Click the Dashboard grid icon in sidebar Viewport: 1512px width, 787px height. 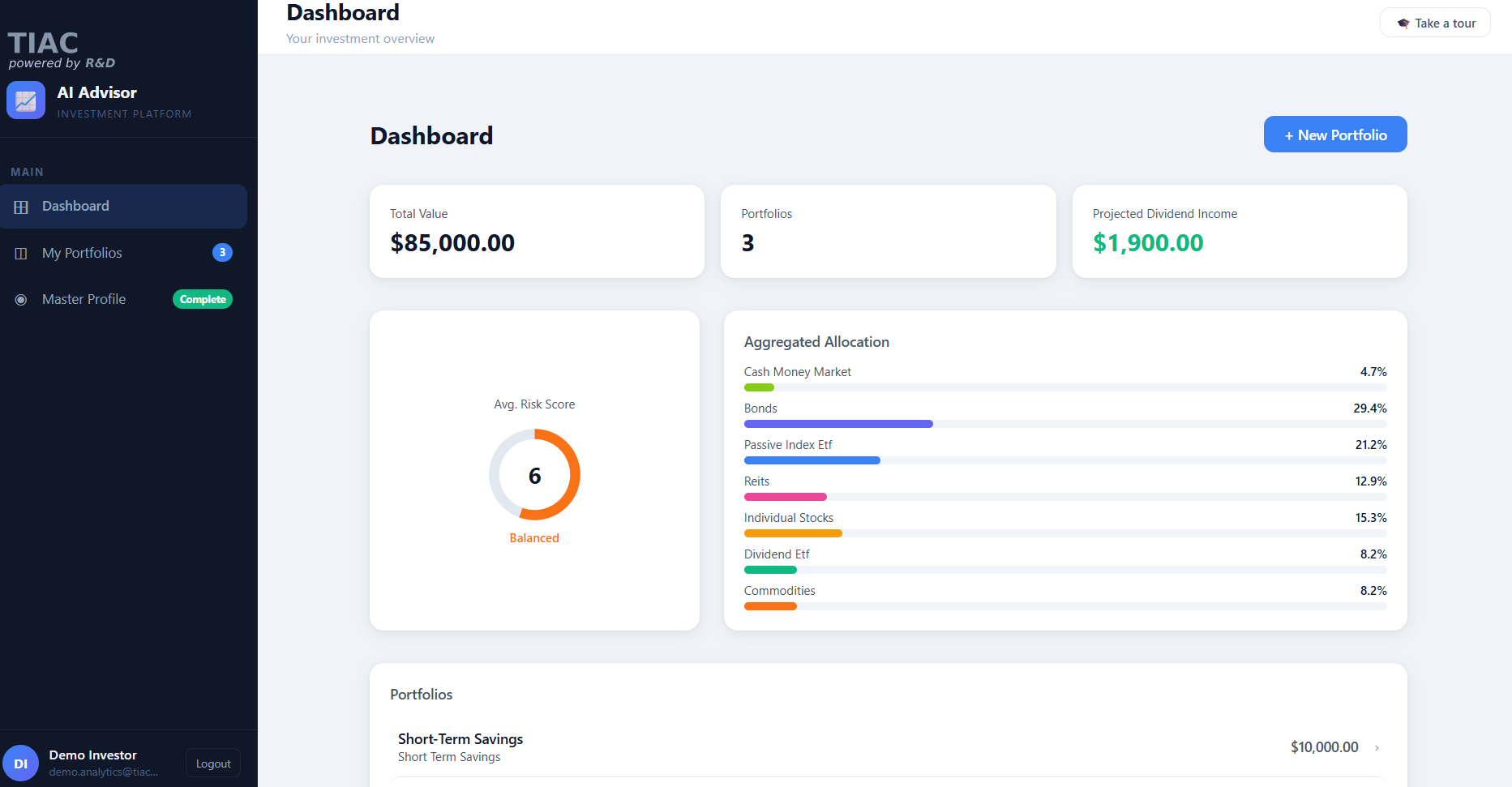[x=21, y=207]
